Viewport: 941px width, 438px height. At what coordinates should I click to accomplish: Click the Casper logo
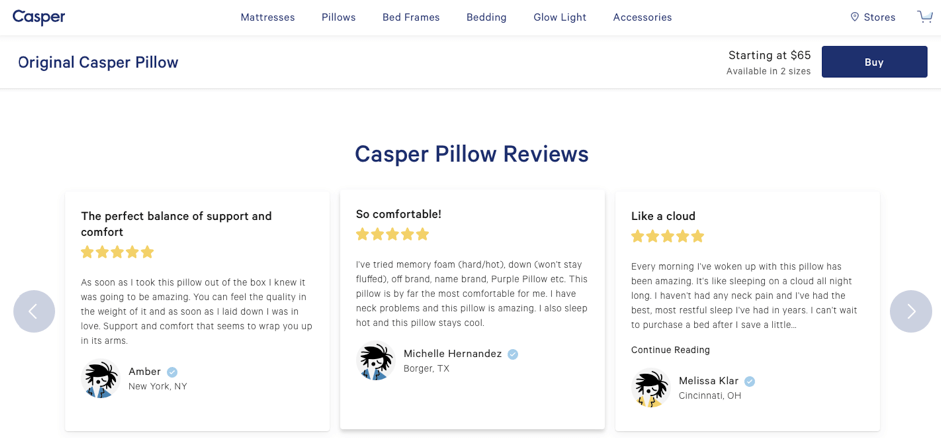(x=39, y=17)
